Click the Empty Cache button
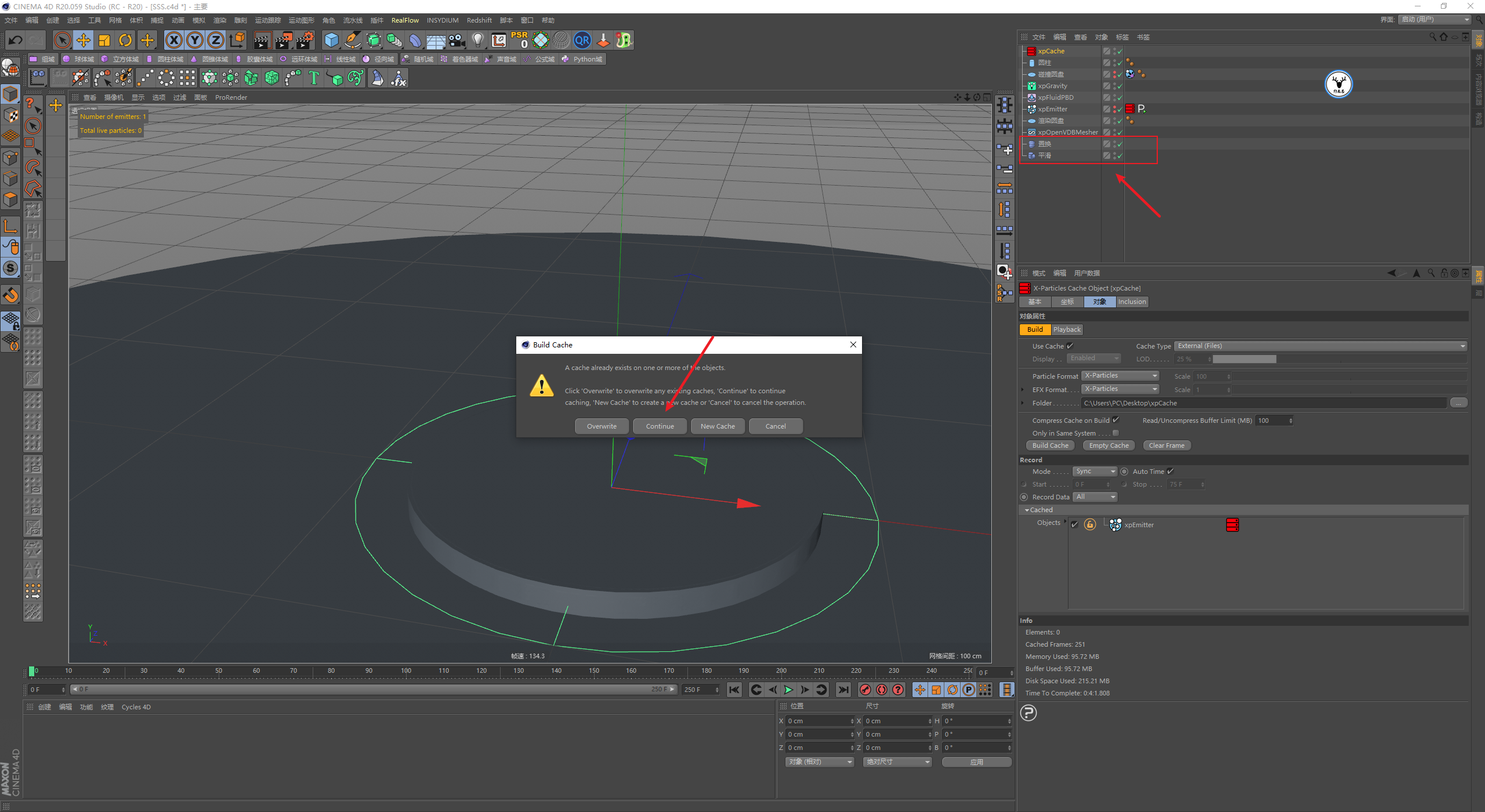This screenshot has height=812, width=1485. point(1109,445)
